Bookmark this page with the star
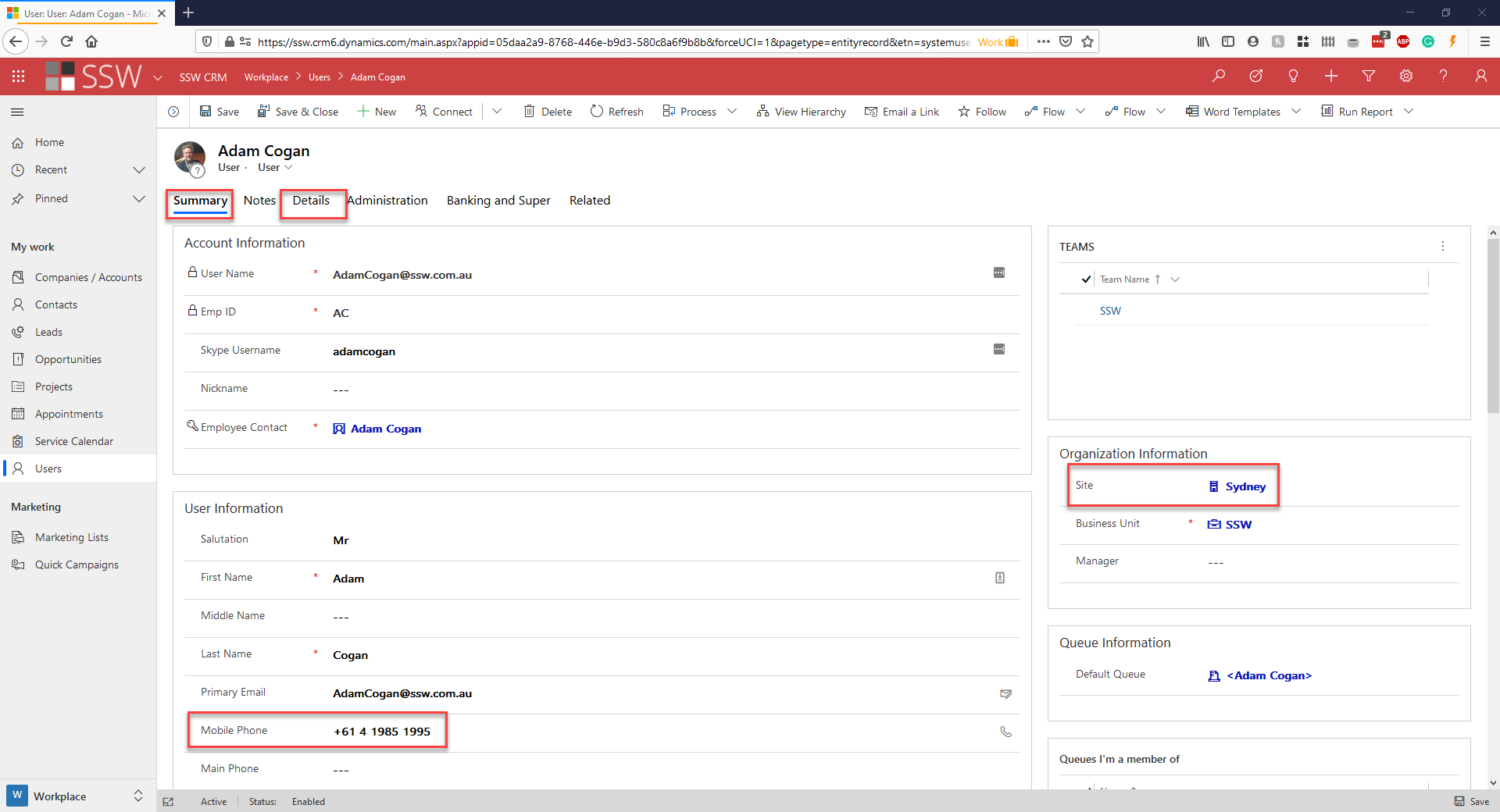Viewport: 1500px width, 812px height. [x=1087, y=41]
